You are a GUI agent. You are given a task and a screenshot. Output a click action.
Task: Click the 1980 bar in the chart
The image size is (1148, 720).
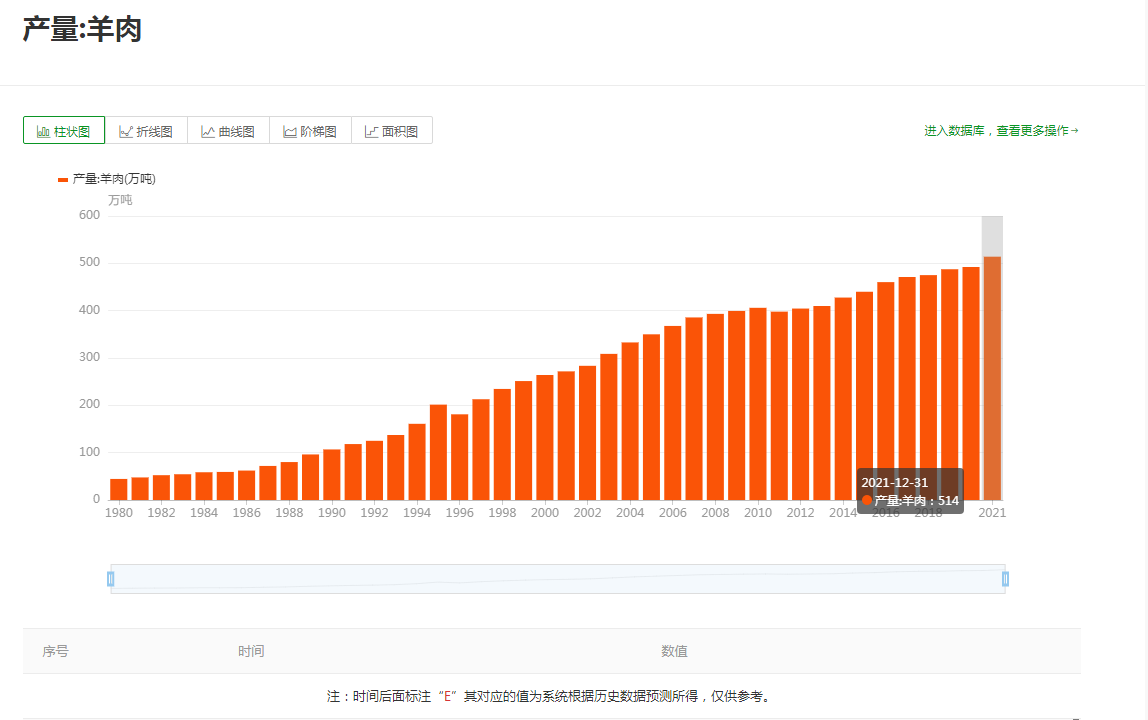point(119,489)
